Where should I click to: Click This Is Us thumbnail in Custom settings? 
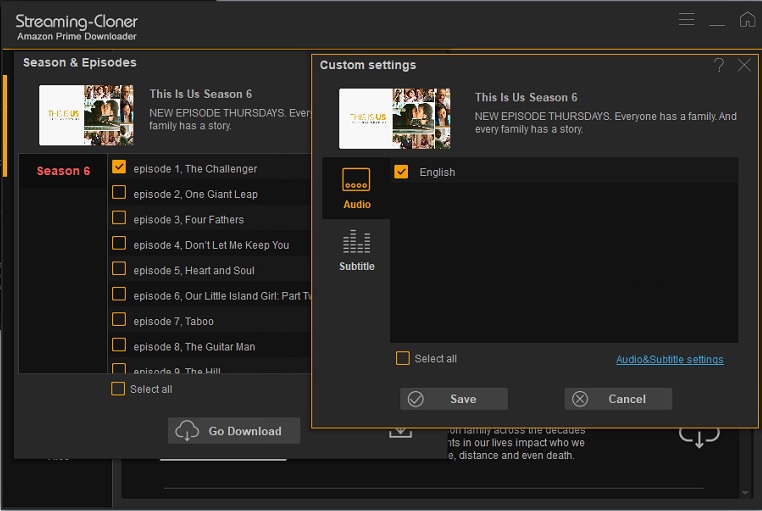click(395, 119)
